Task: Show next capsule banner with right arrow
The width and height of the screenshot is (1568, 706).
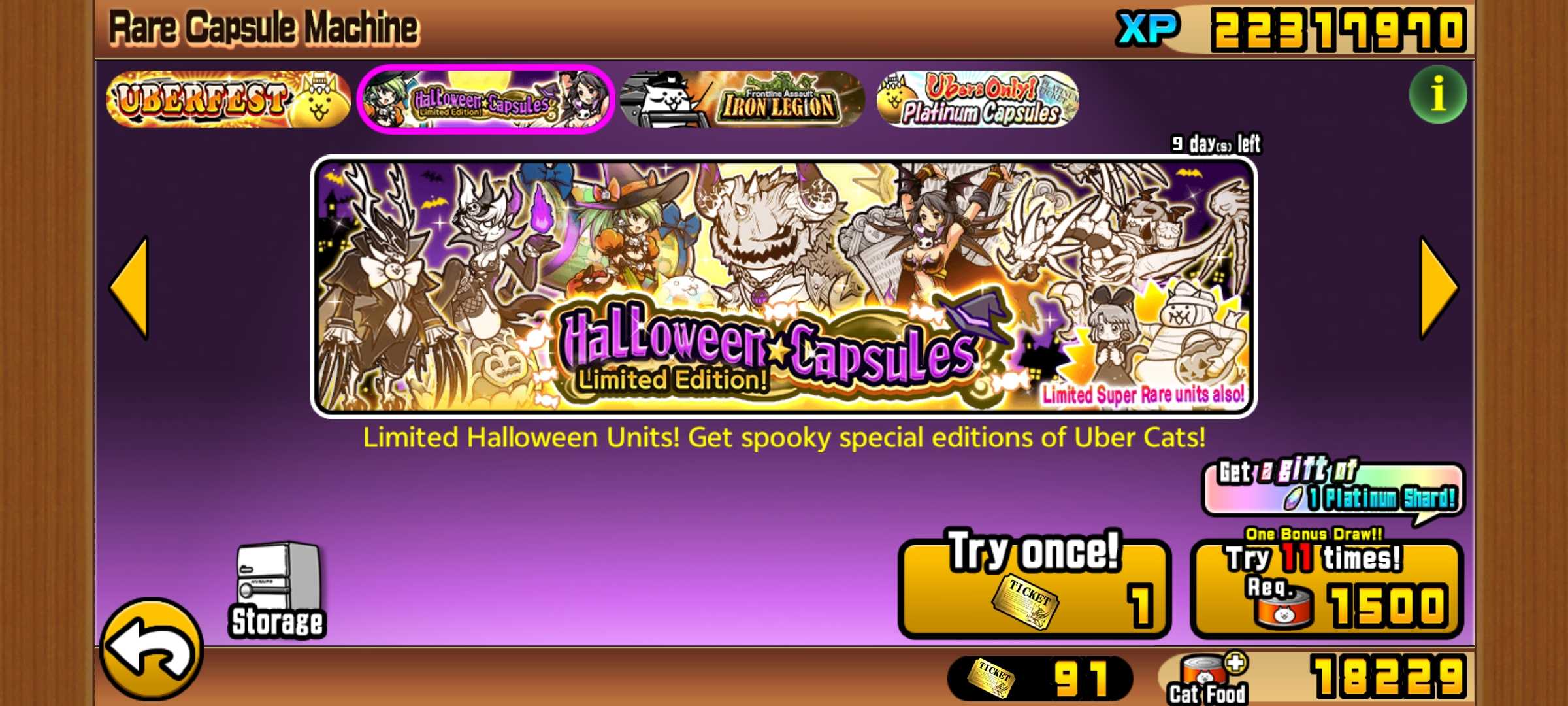Action: click(x=1439, y=288)
